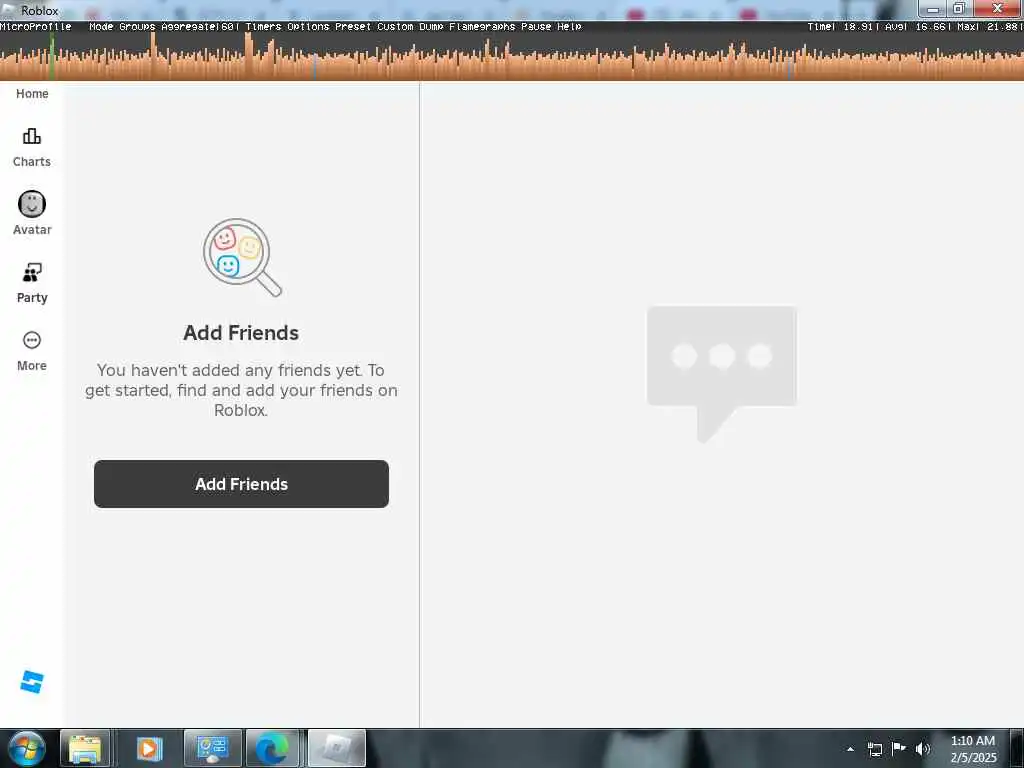Open File Explorer from the taskbar

(x=85, y=748)
